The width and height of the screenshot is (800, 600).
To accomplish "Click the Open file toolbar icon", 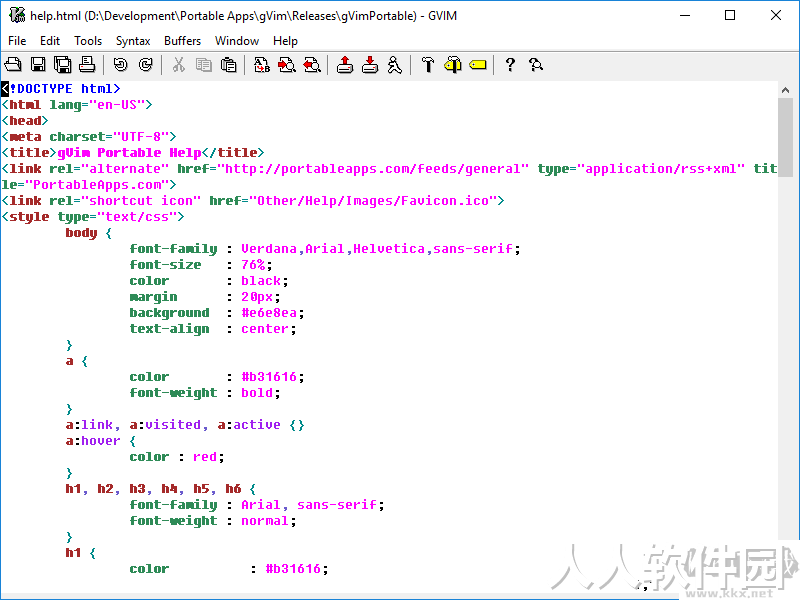I will pyautogui.click(x=13, y=65).
